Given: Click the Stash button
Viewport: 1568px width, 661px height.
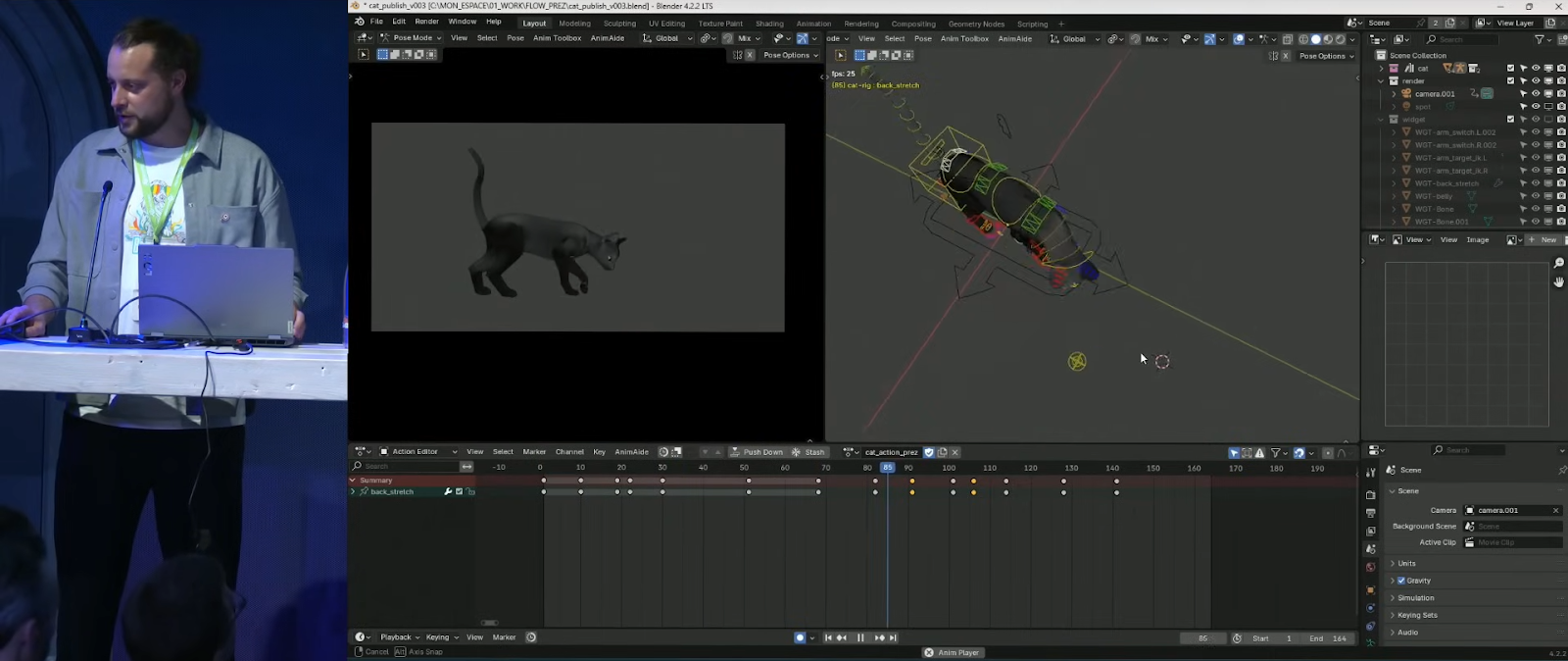Looking at the screenshot, I should [808, 452].
